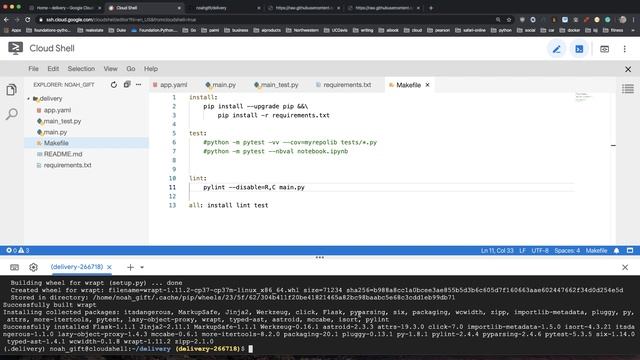Reload the browser page

coord(27,19)
